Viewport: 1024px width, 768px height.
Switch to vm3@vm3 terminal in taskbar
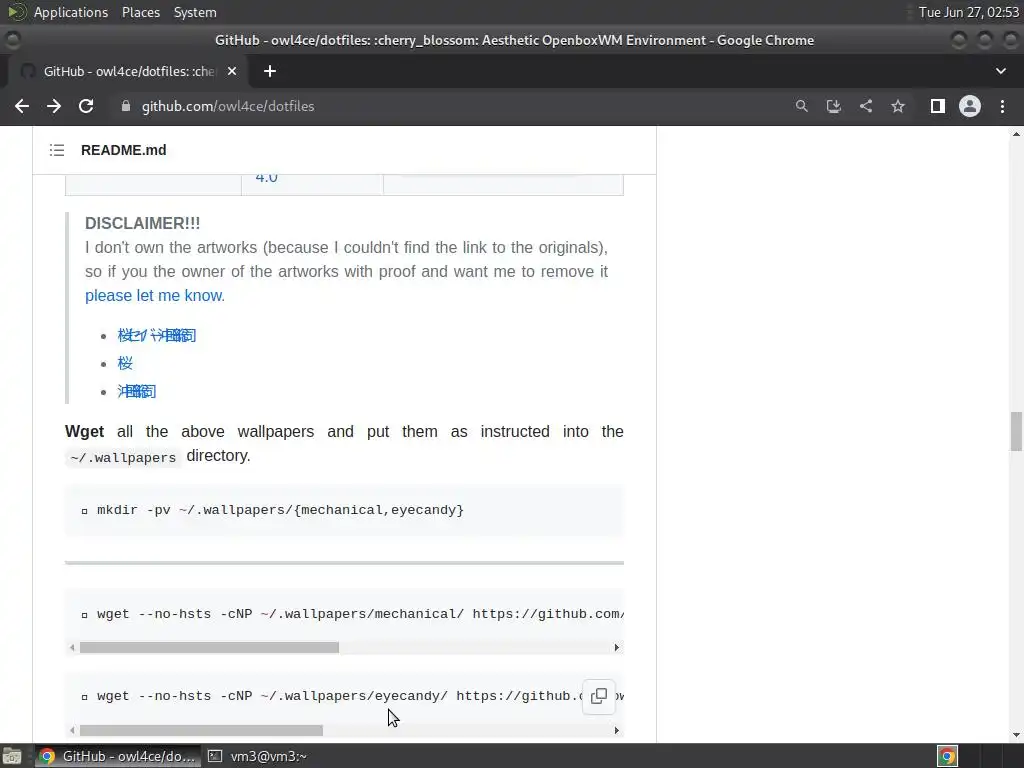[258, 756]
